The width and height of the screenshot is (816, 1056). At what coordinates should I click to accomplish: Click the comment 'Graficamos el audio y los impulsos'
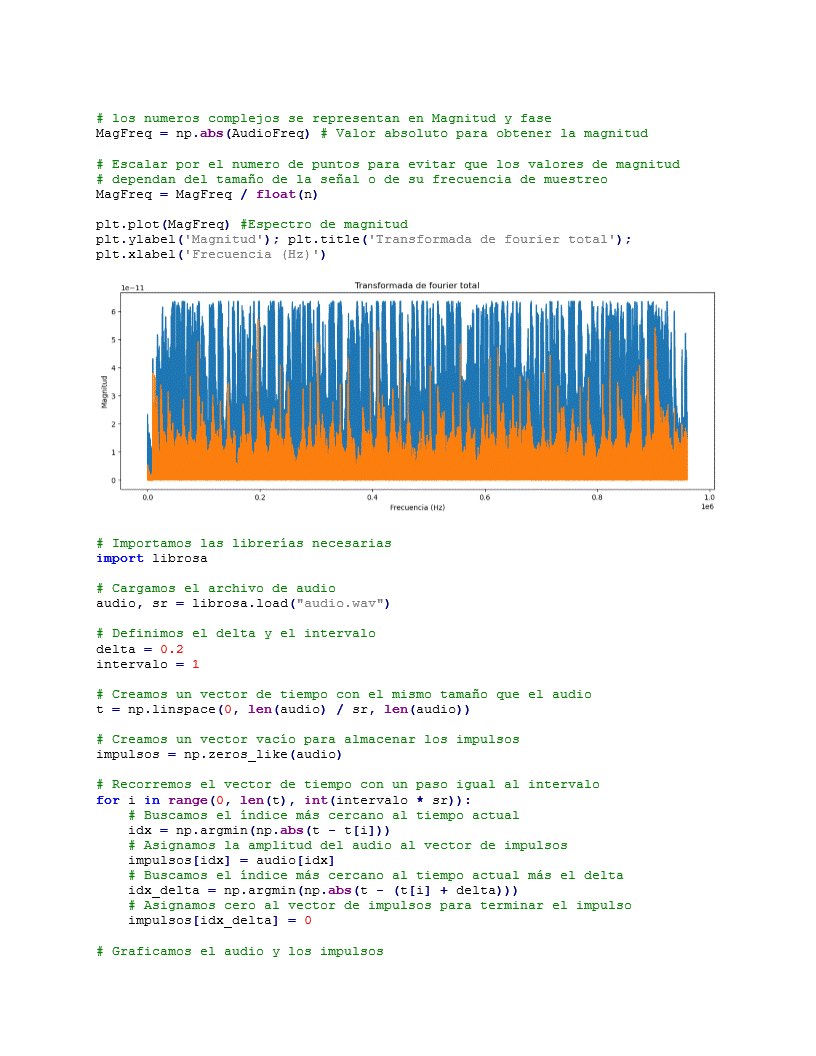tap(239, 951)
